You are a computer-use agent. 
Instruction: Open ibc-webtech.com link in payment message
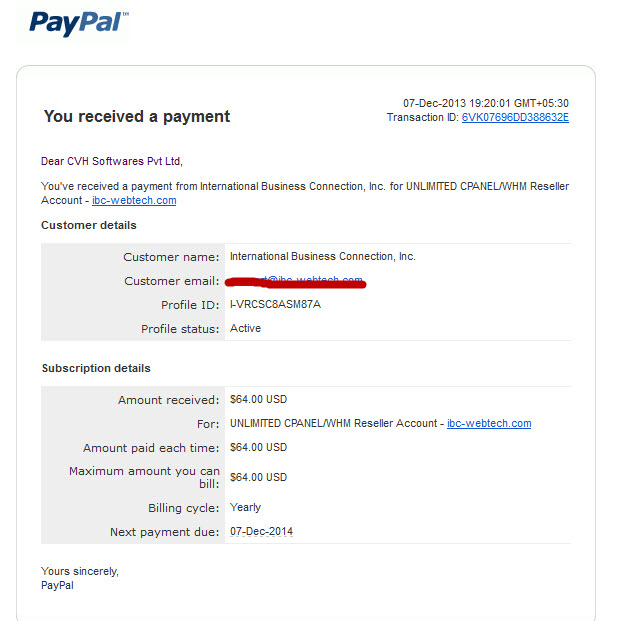[x=134, y=200]
